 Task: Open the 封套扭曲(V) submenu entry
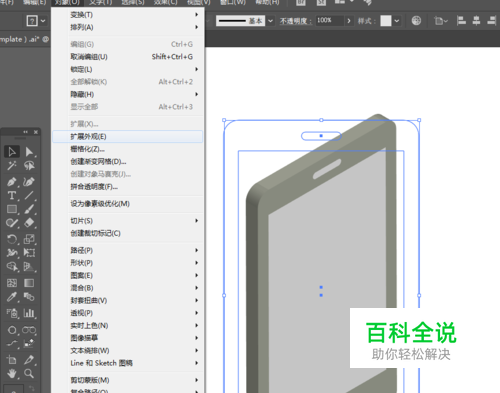128,300
